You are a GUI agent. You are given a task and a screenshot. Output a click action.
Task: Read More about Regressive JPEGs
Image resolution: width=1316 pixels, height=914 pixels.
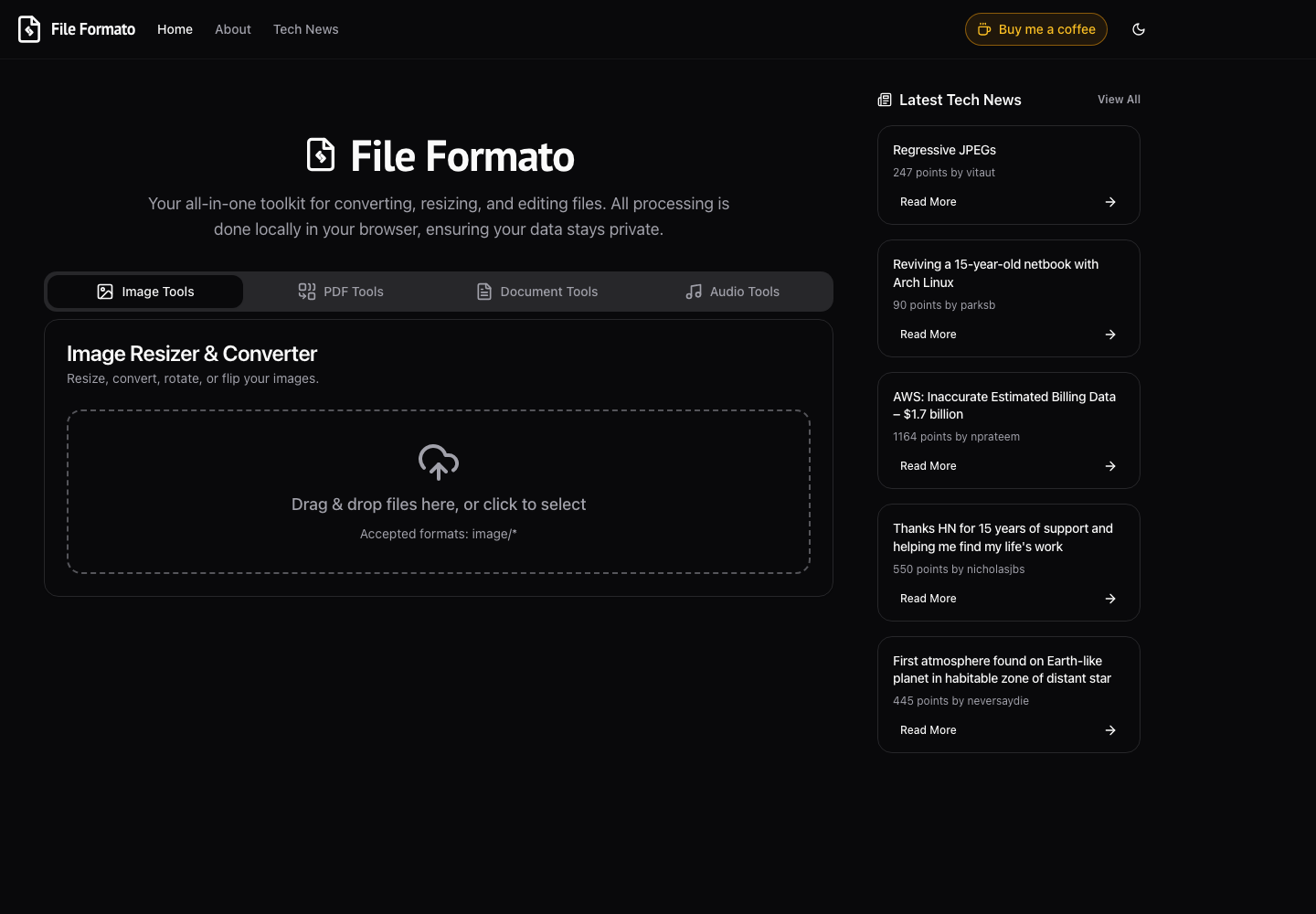(1009, 202)
